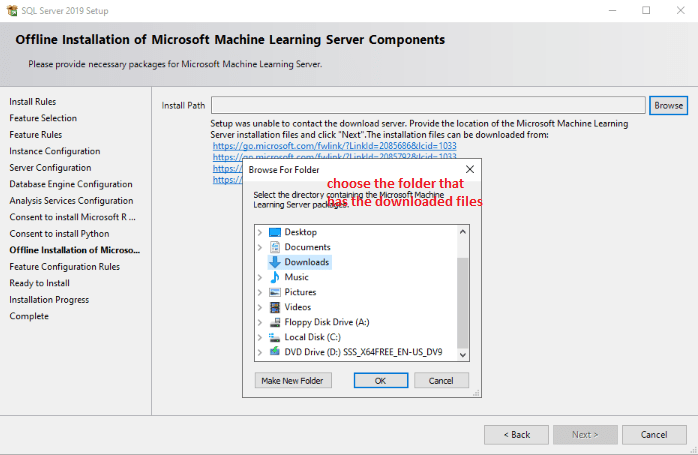Expand the Documents tree node
The image size is (698, 455).
(x=260, y=247)
